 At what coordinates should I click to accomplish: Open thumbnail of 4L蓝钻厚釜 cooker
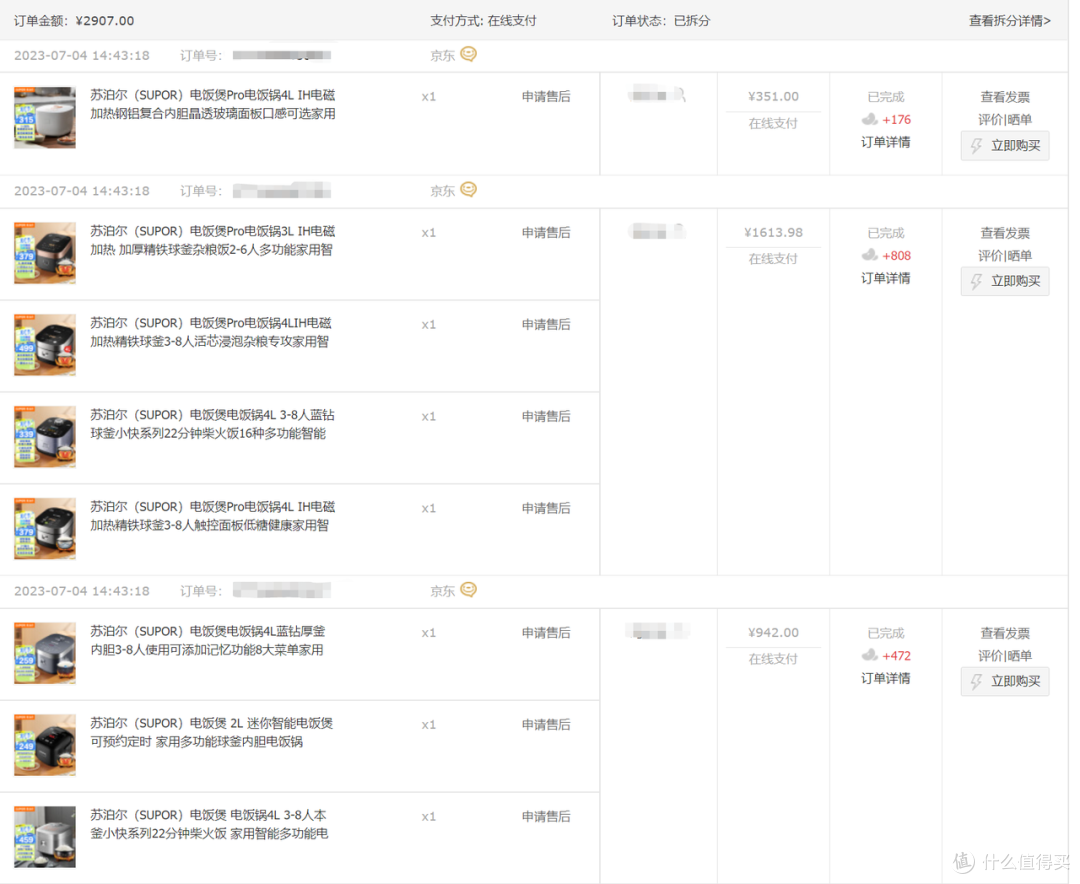pos(45,653)
